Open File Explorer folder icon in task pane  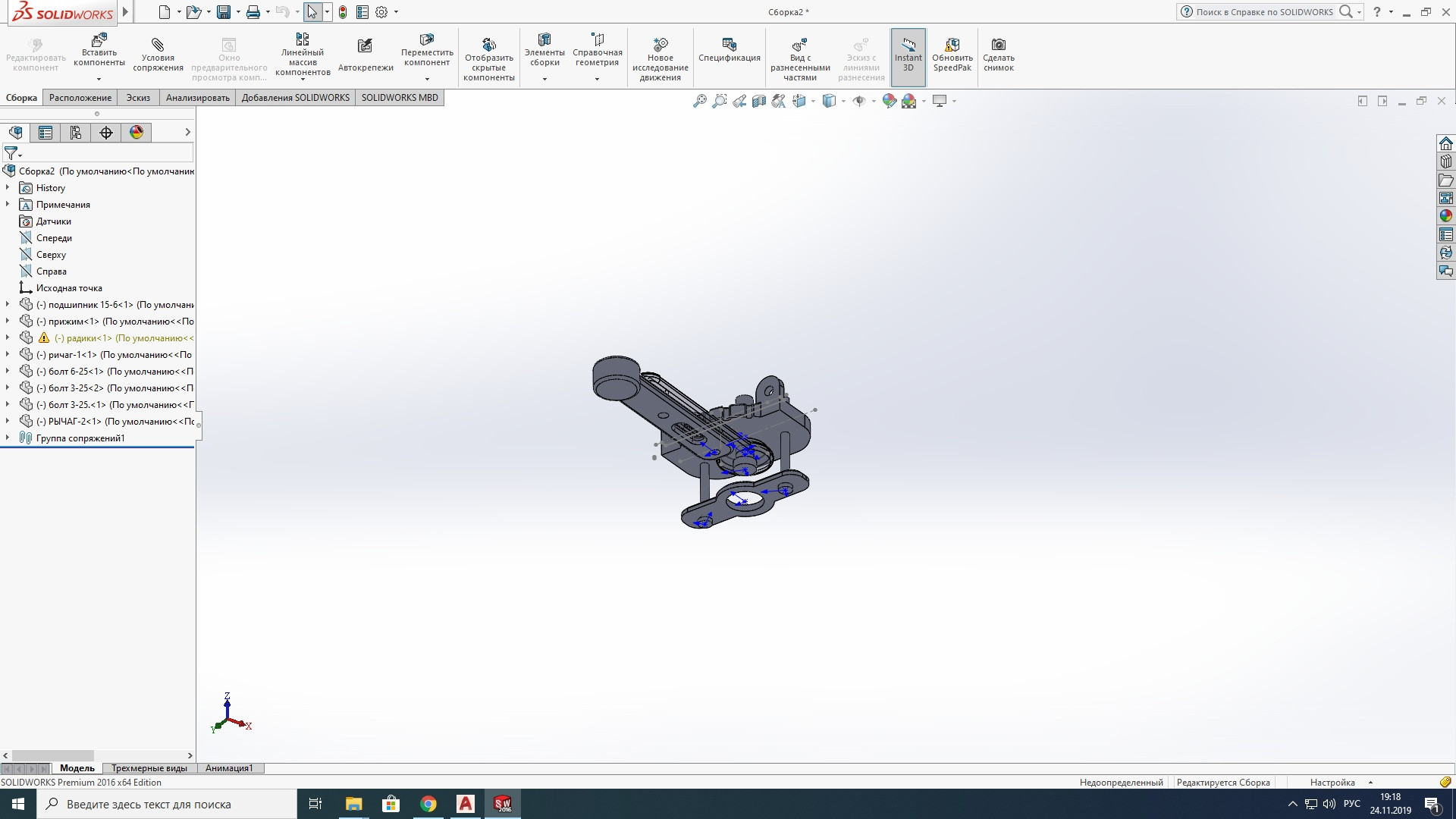pyautogui.click(x=1446, y=180)
